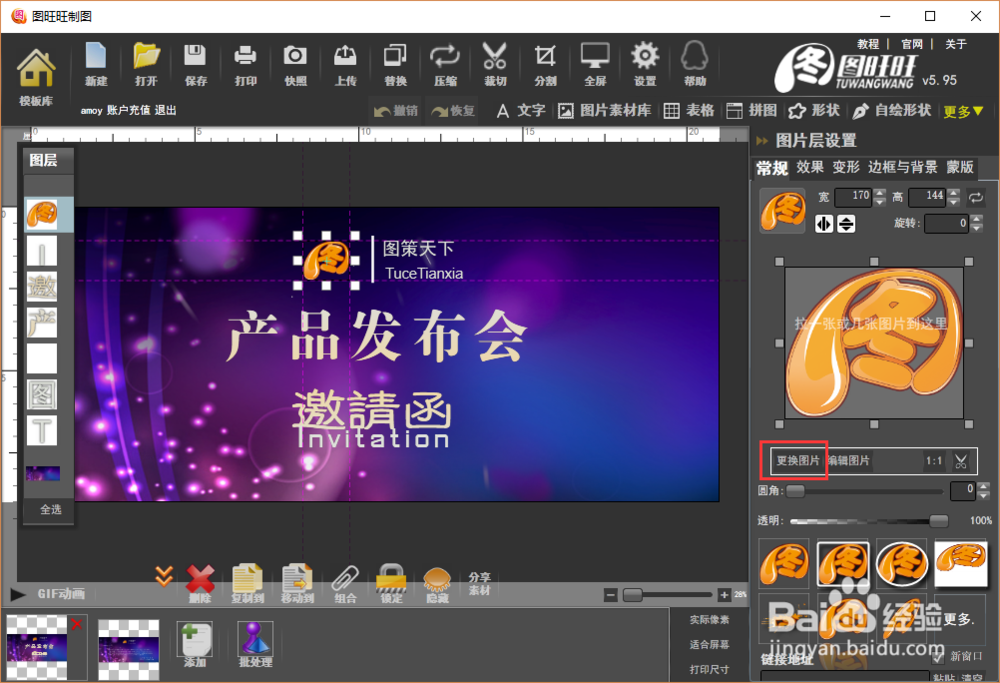Open the 1:1 scale dropdown arrow

(x=960, y=461)
